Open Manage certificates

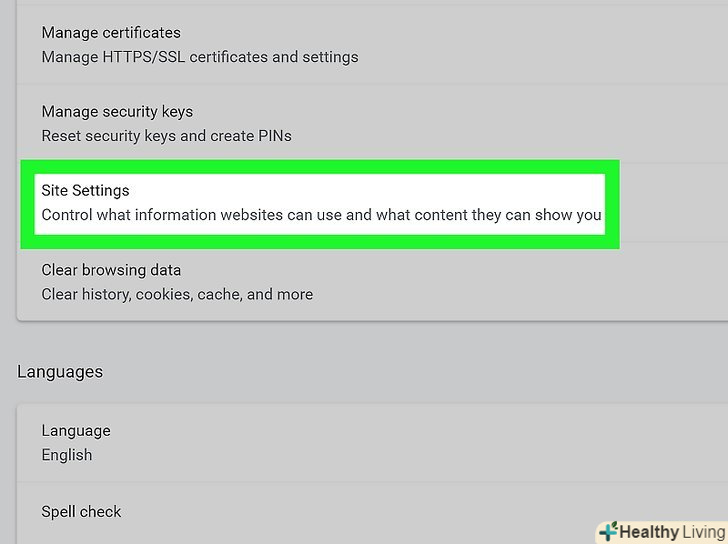coord(111,33)
